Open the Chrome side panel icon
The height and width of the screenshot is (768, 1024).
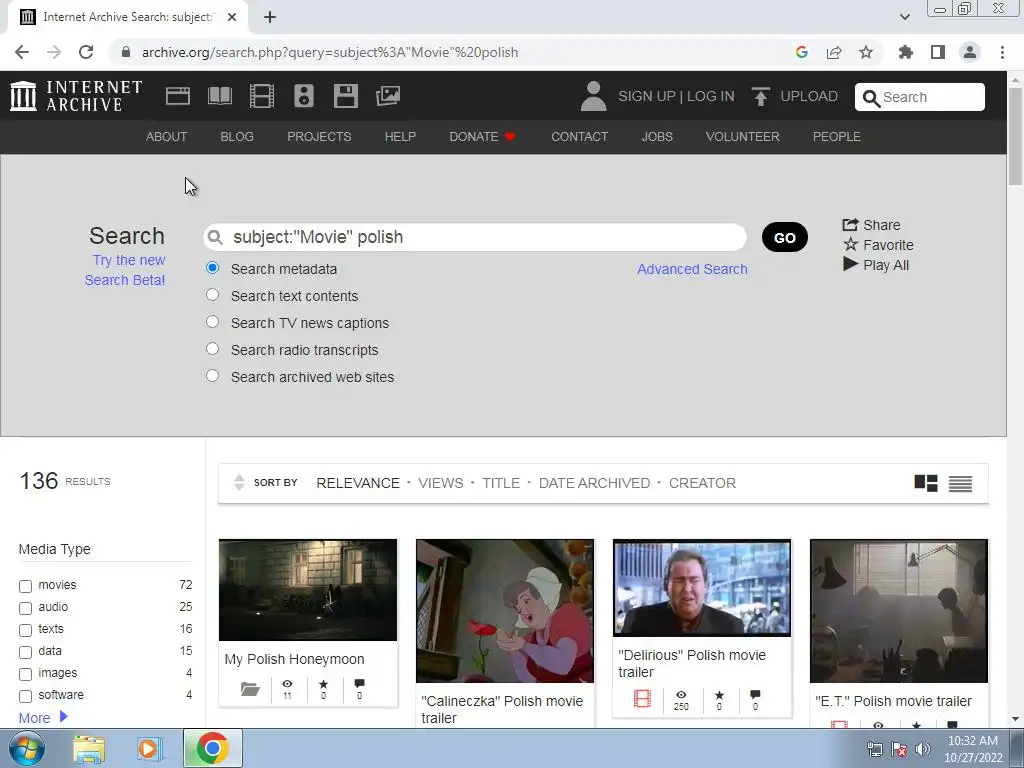938,52
